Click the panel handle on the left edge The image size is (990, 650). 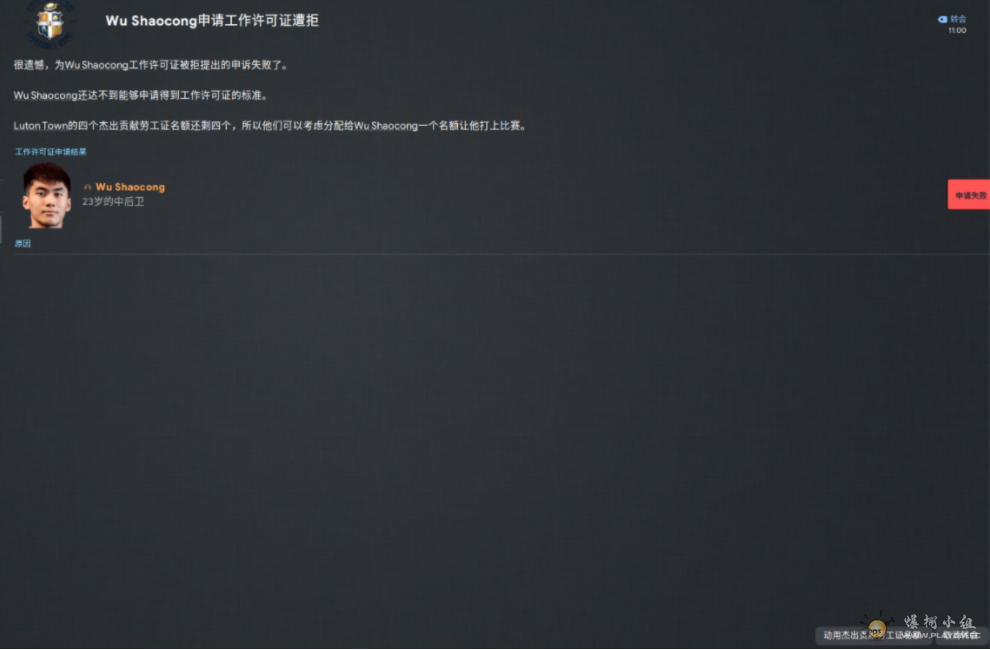coord(1,229)
